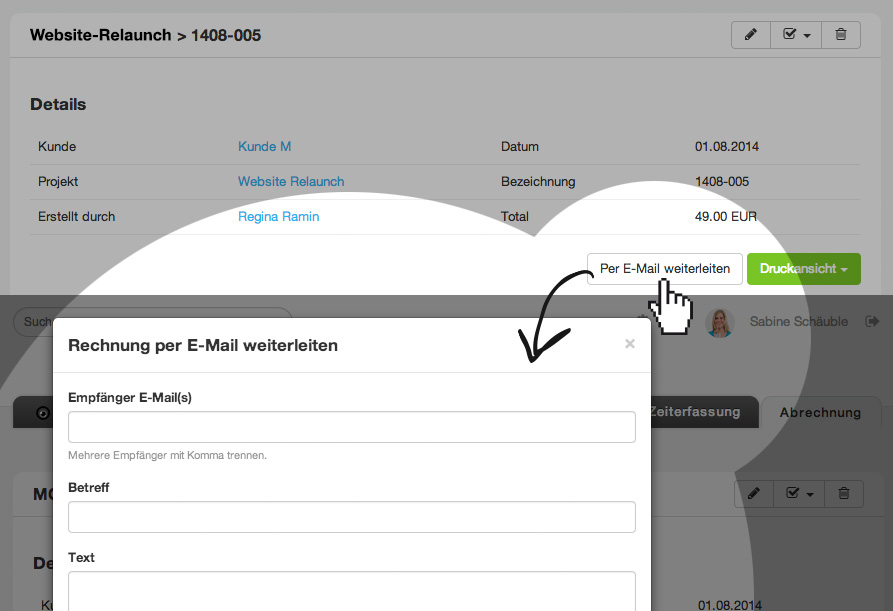Click the logout icon next to Sabine Schäuble

(872, 322)
